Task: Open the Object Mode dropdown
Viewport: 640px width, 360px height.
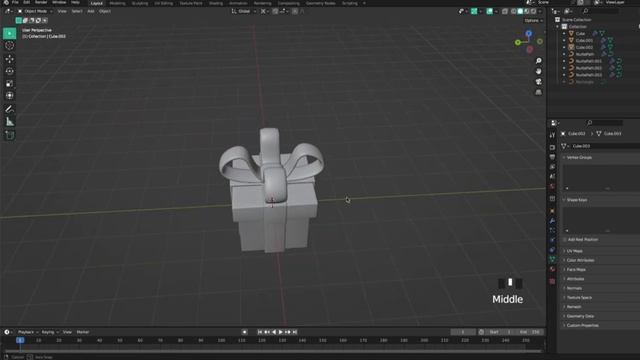Action: click(x=35, y=11)
